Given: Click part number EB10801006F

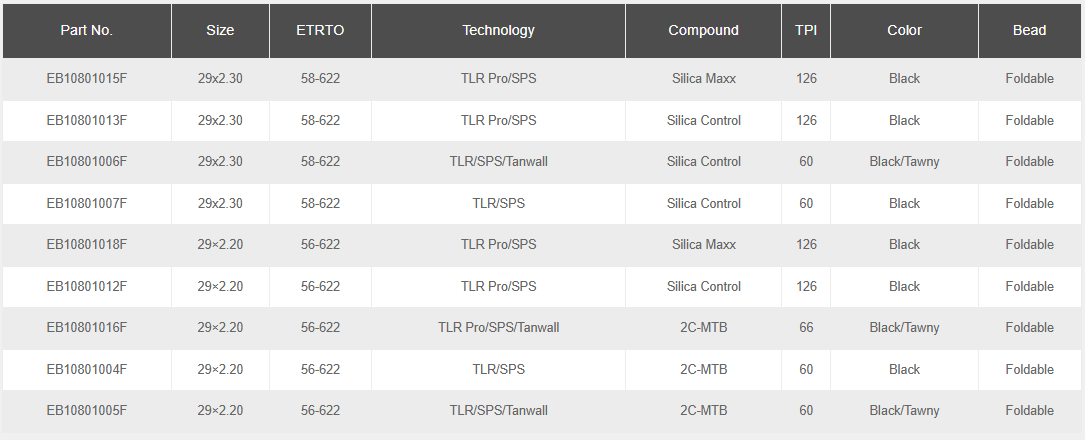Looking at the screenshot, I should [87, 161].
